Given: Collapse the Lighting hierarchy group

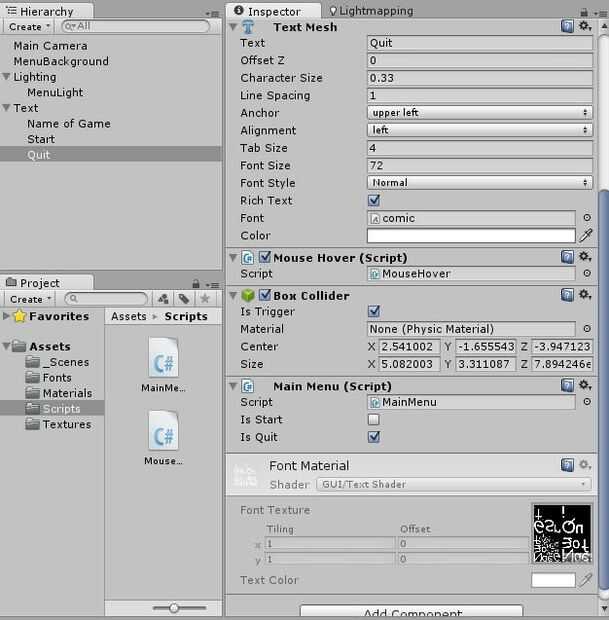Looking at the screenshot, I should click(x=6, y=76).
